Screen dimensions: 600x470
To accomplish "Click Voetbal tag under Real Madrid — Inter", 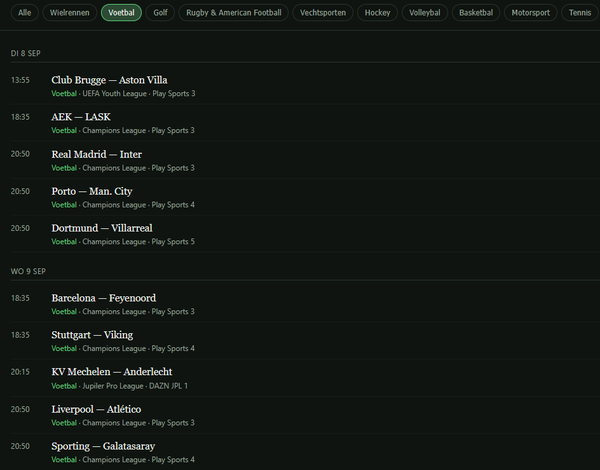I will (64, 168).
